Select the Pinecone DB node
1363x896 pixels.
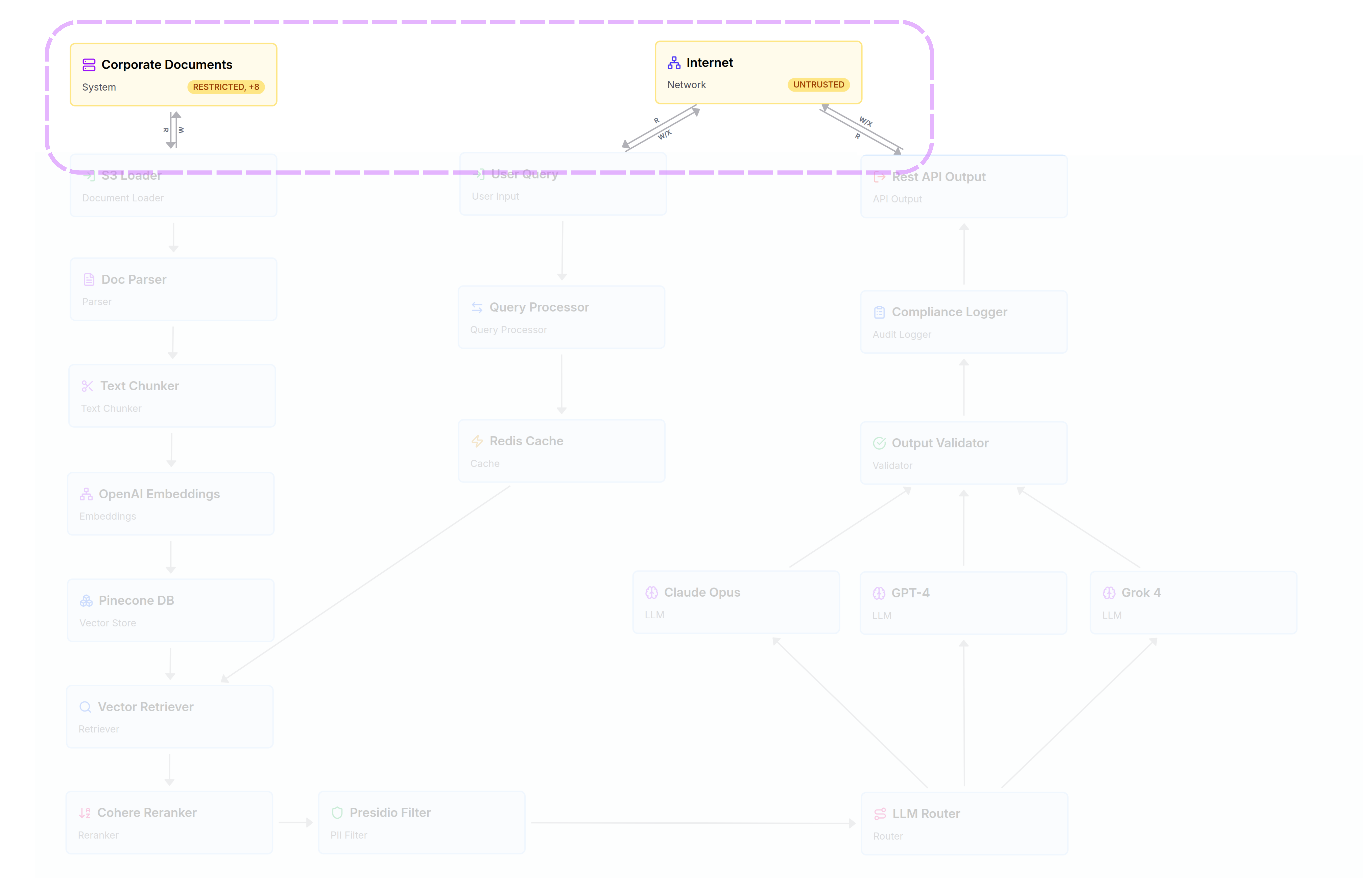click(171, 610)
